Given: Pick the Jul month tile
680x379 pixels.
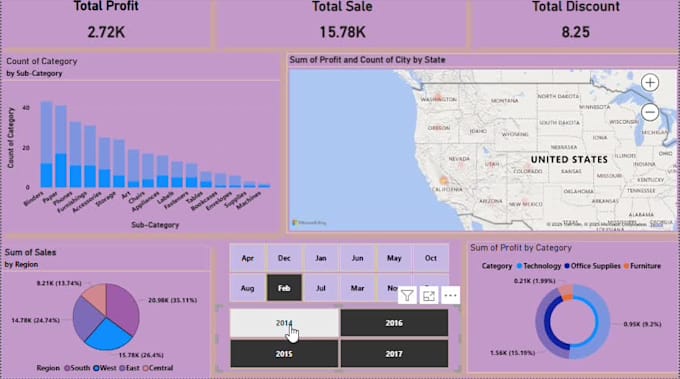Looking at the screenshot, I should tap(321, 288).
